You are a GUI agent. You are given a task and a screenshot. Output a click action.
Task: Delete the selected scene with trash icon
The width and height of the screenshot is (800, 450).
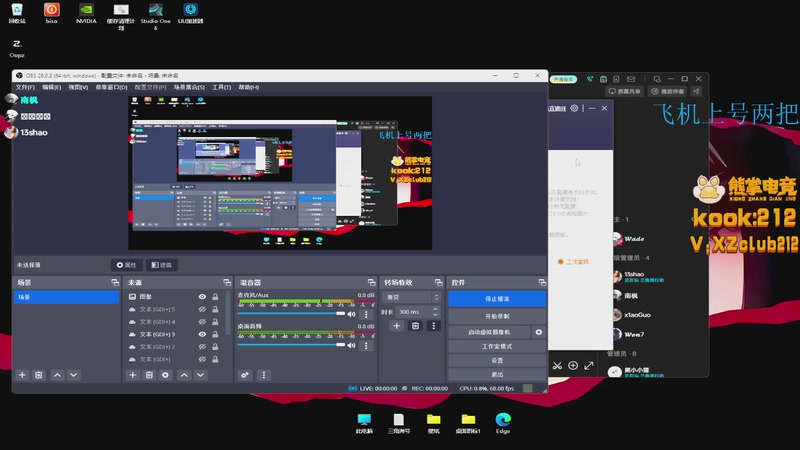coord(38,375)
